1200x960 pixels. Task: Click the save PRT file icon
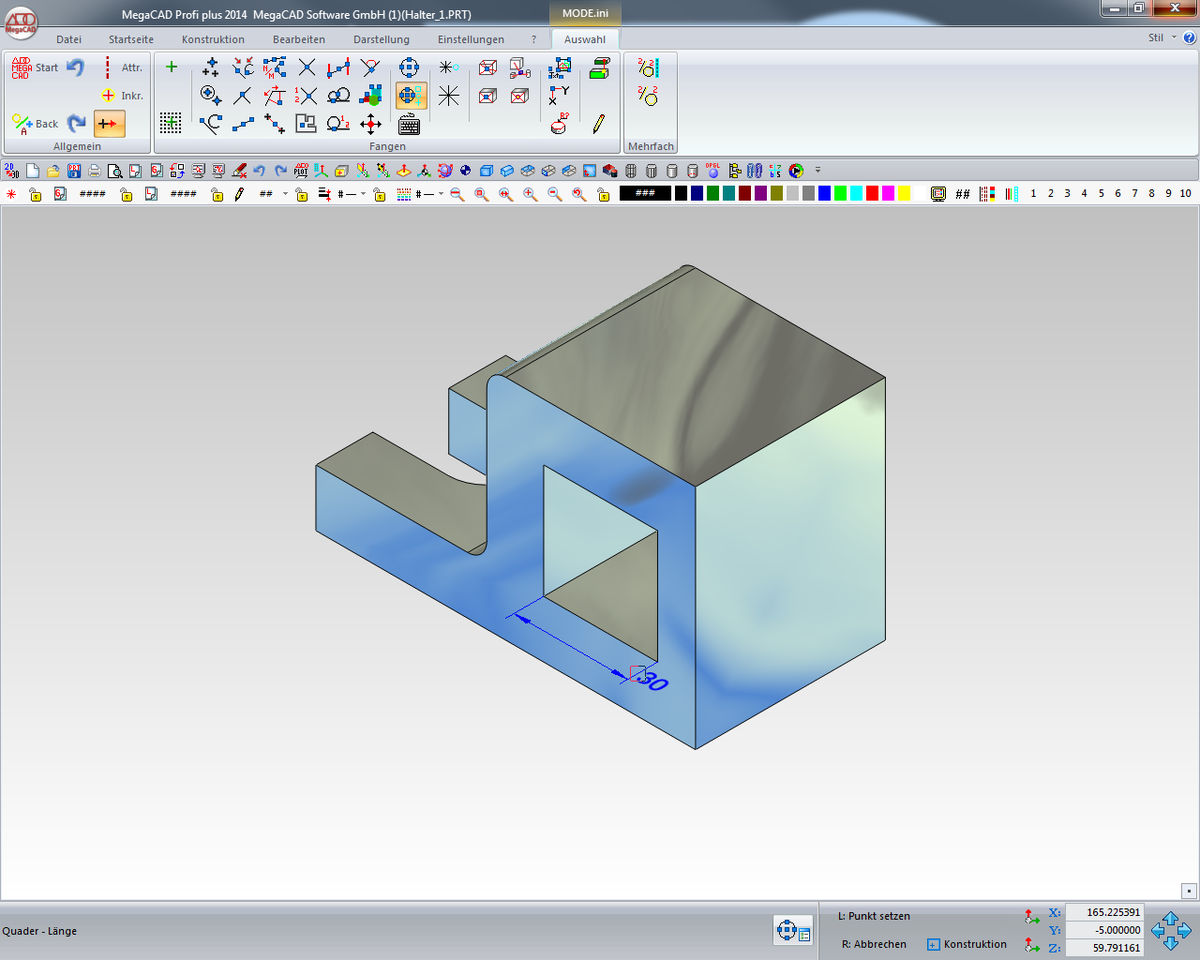point(73,171)
